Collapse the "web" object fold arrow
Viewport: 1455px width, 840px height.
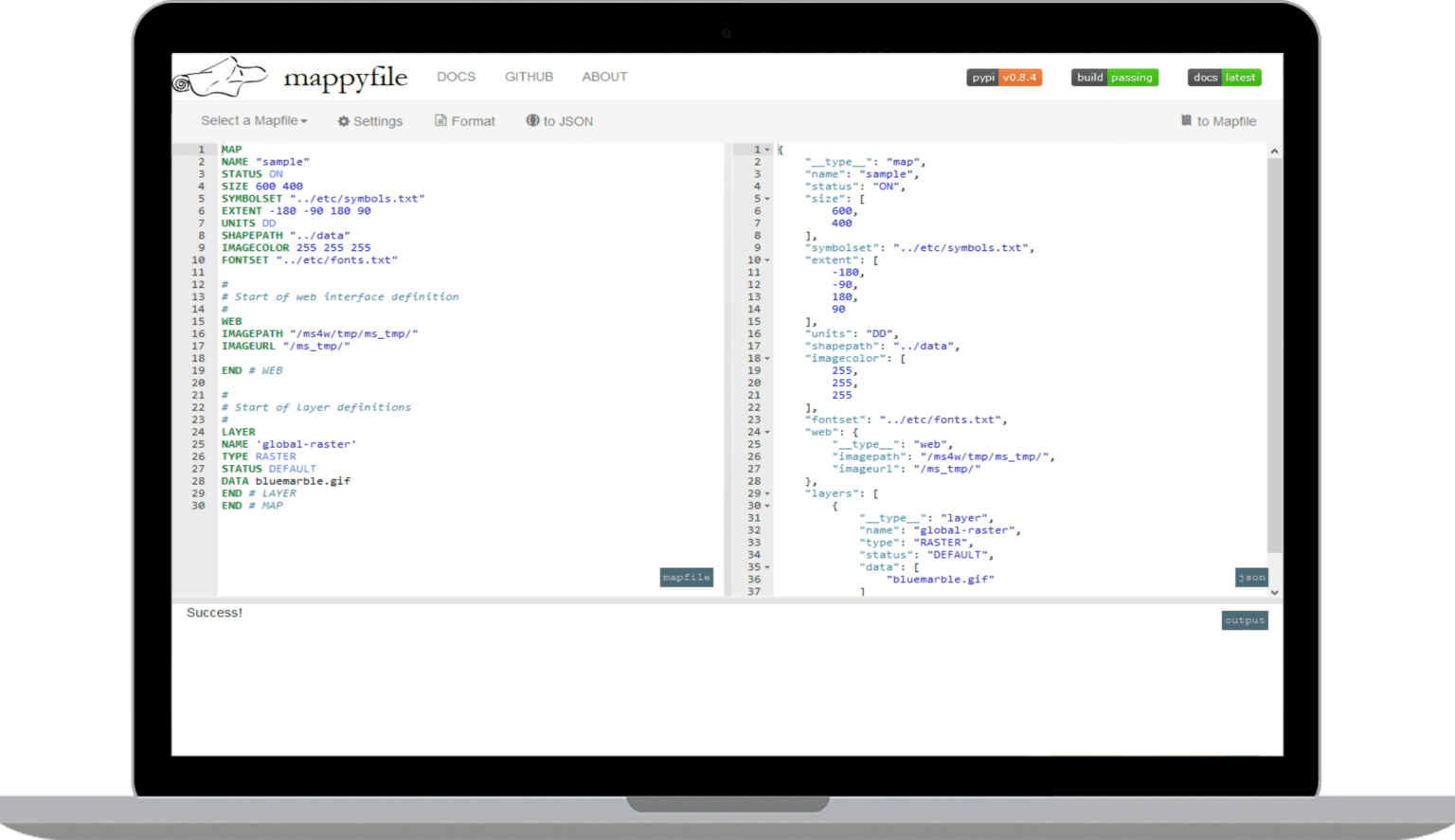(767, 433)
